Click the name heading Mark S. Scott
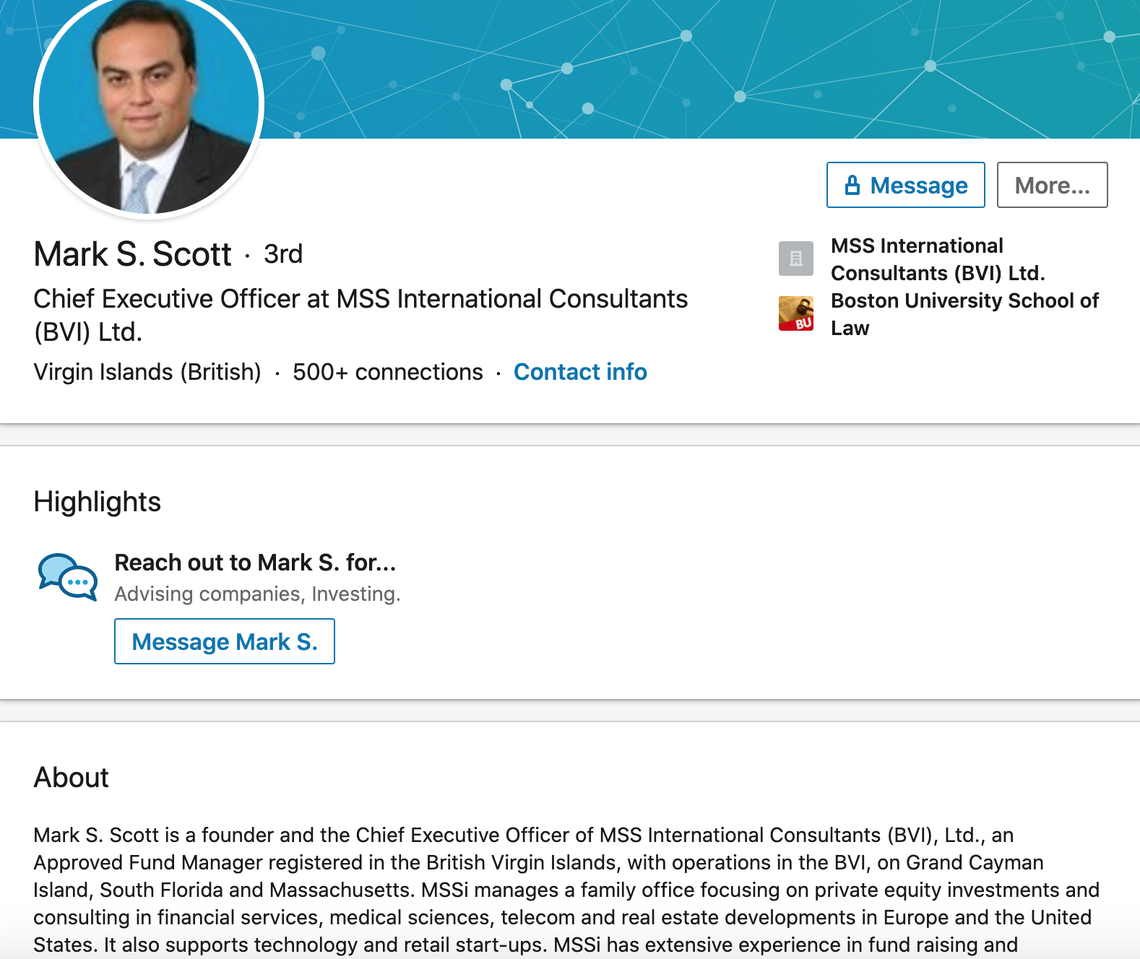1140x959 pixels. tap(133, 254)
